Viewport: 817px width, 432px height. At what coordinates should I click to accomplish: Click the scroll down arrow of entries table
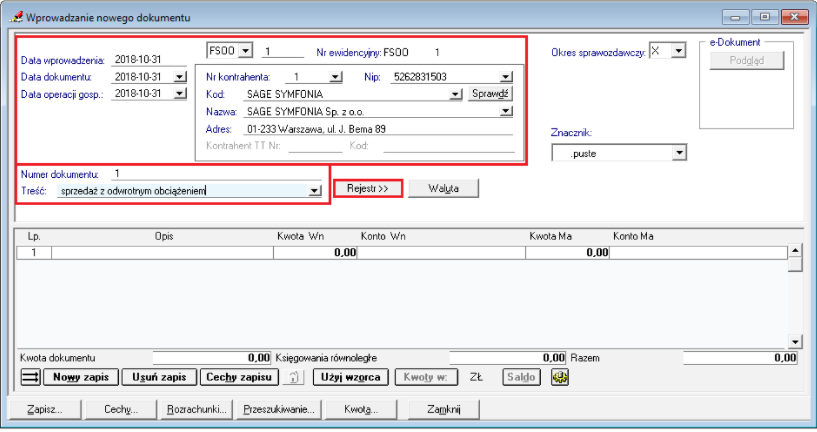(795, 342)
